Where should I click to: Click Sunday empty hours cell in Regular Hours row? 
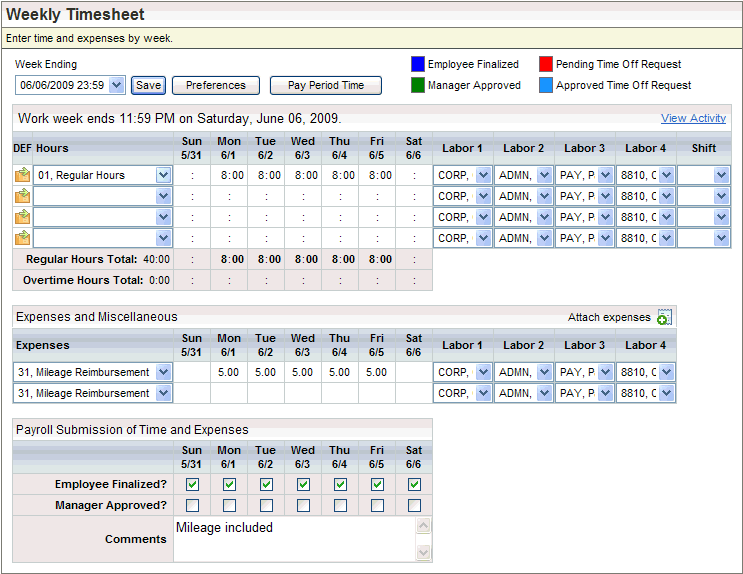tap(192, 175)
